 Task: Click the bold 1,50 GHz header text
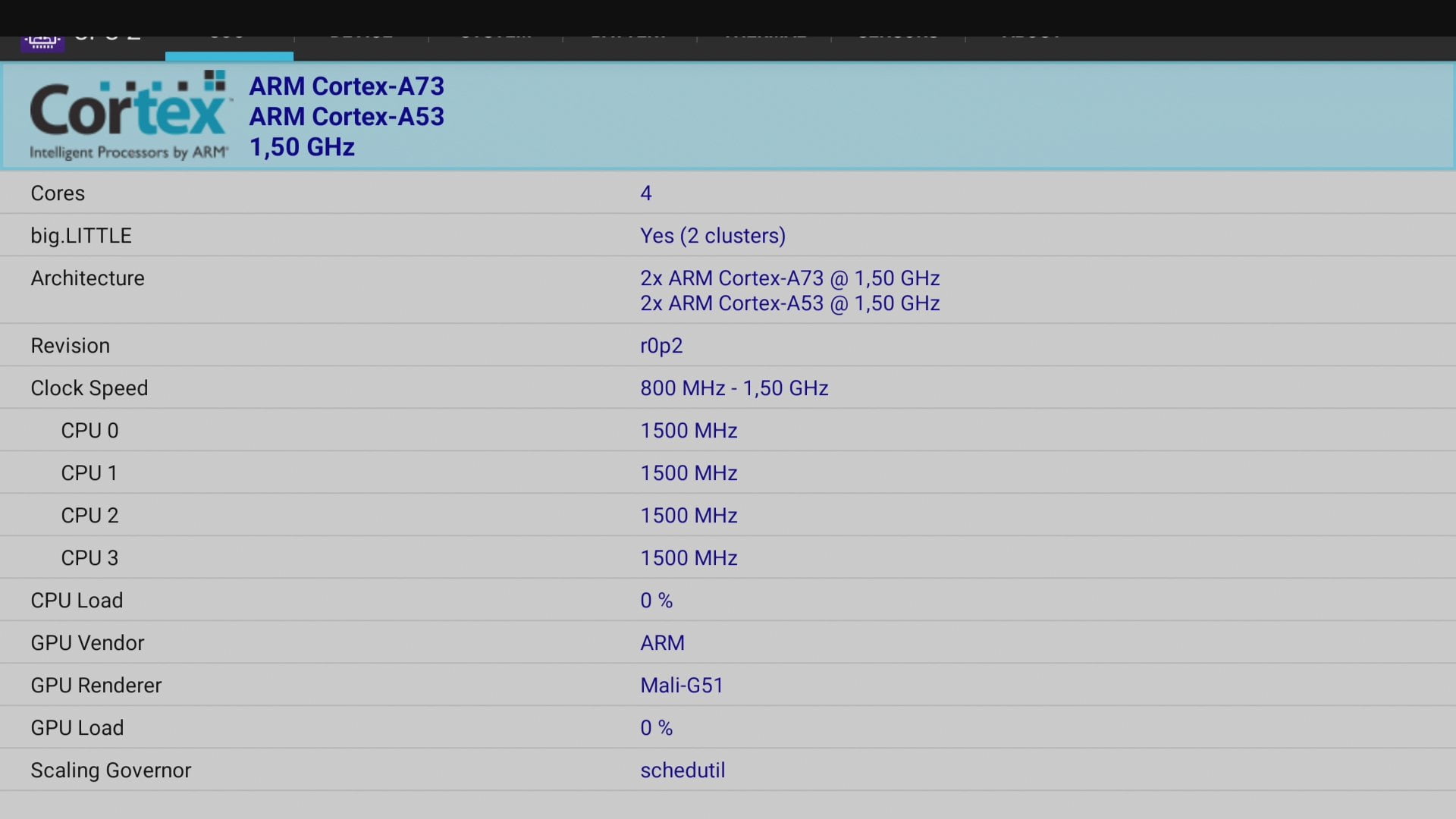[302, 147]
